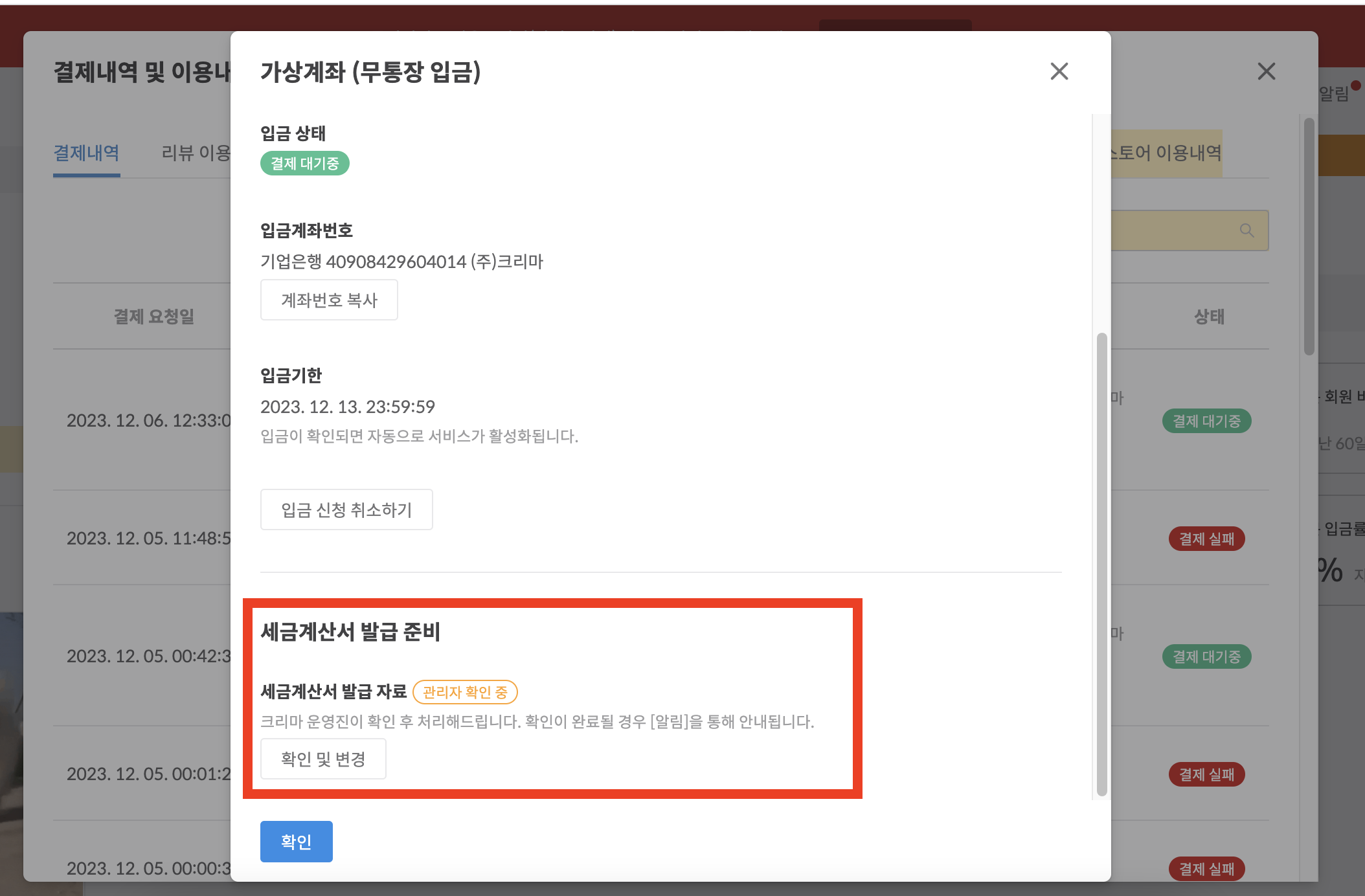This screenshot has width=1365, height=896.
Task: Click the 관리자 확인 중 status badge
Action: tap(465, 692)
